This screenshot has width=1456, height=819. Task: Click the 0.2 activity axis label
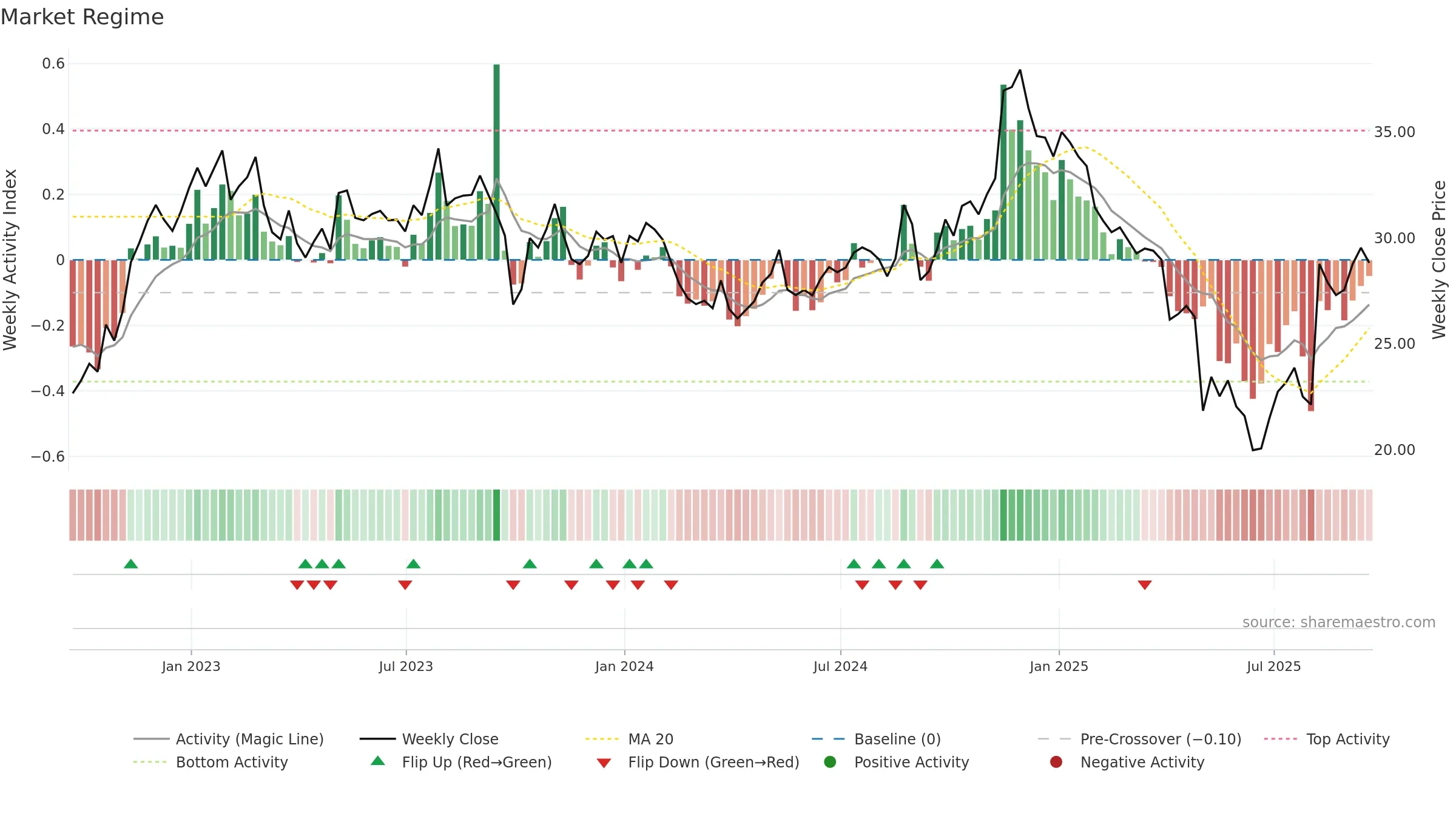[53, 195]
